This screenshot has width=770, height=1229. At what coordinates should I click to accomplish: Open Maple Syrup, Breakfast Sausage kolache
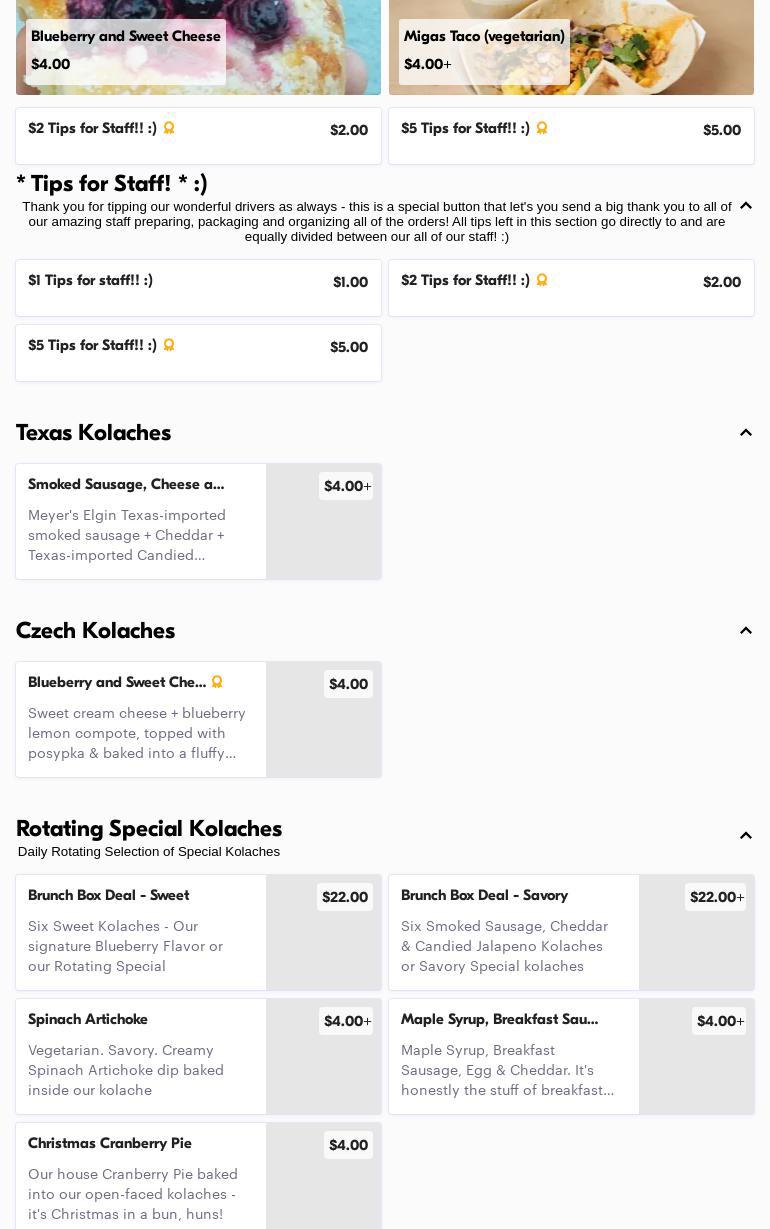(571, 1056)
